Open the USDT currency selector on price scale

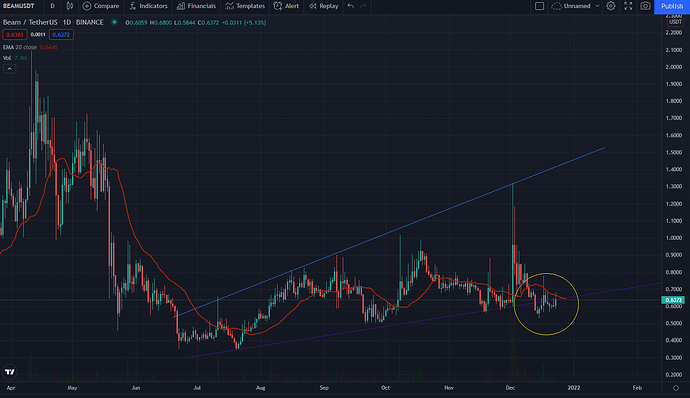point(675,22)
